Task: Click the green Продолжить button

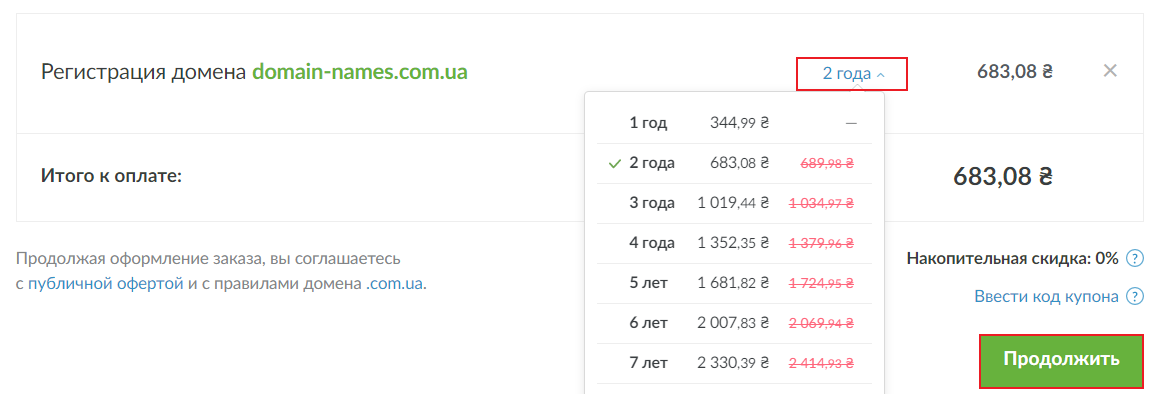Action: click(x=1061, y=360)
